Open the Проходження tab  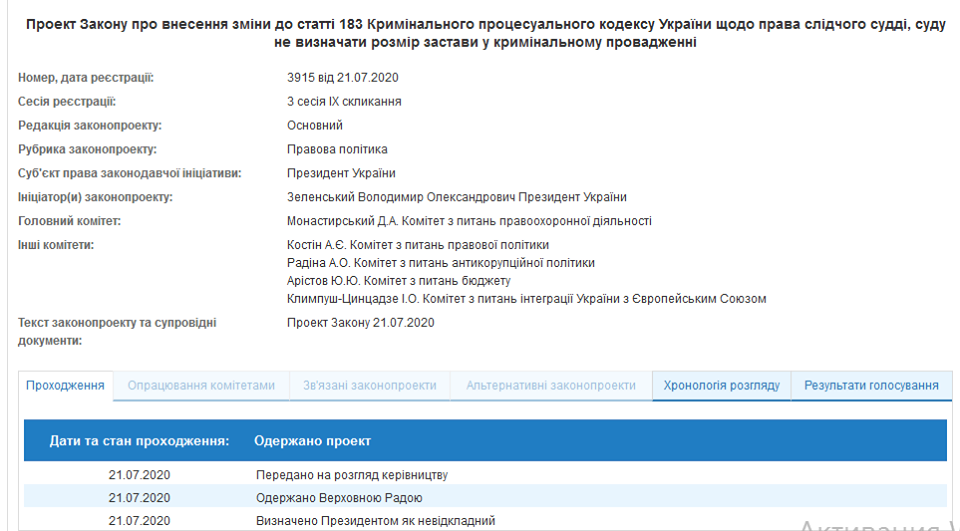[65, 385]
